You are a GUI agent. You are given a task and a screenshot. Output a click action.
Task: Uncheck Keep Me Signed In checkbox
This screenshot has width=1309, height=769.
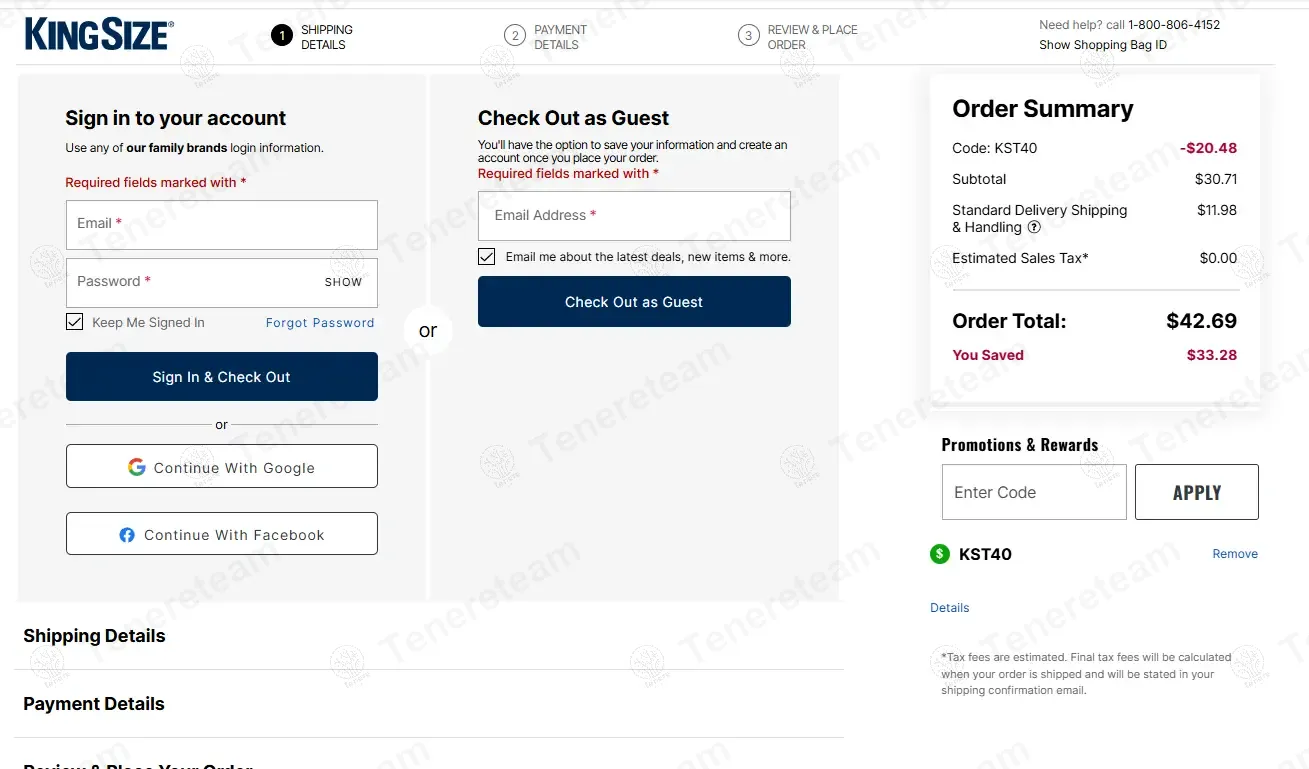tap(74, 322)
